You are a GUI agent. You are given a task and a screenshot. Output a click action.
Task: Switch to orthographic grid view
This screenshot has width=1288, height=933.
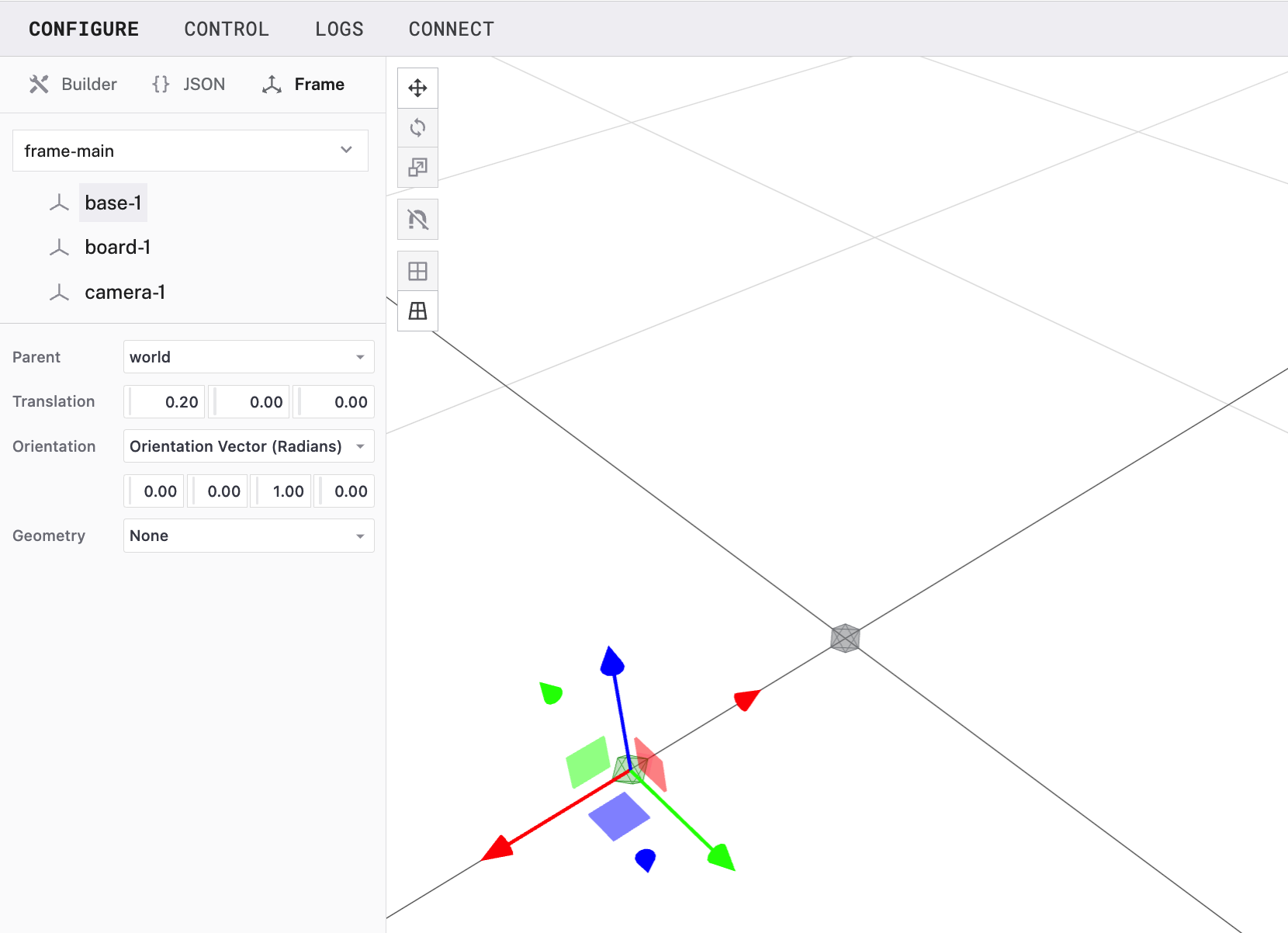[x=417, y=271]
